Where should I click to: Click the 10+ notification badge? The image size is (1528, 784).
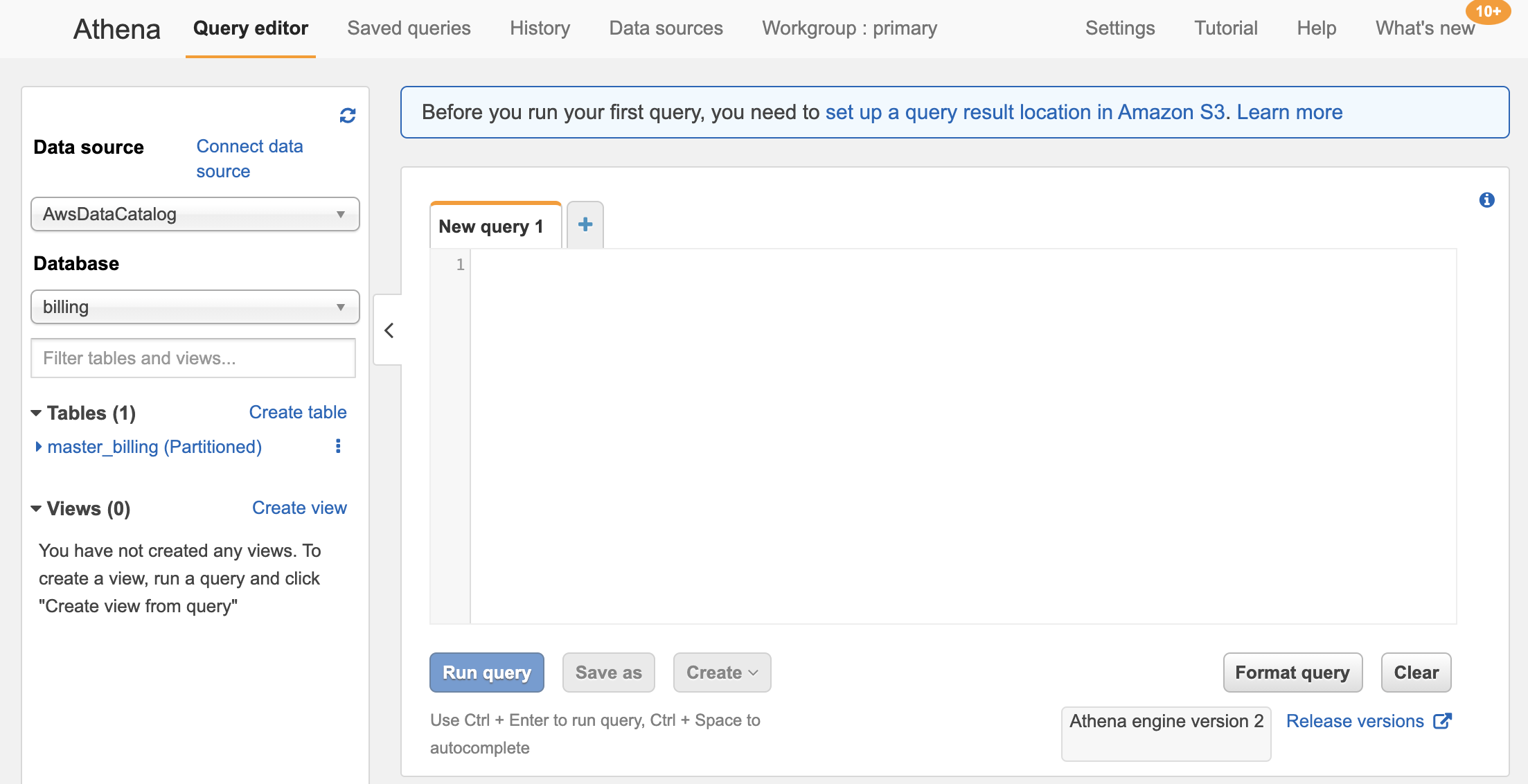click(1488, 12)
